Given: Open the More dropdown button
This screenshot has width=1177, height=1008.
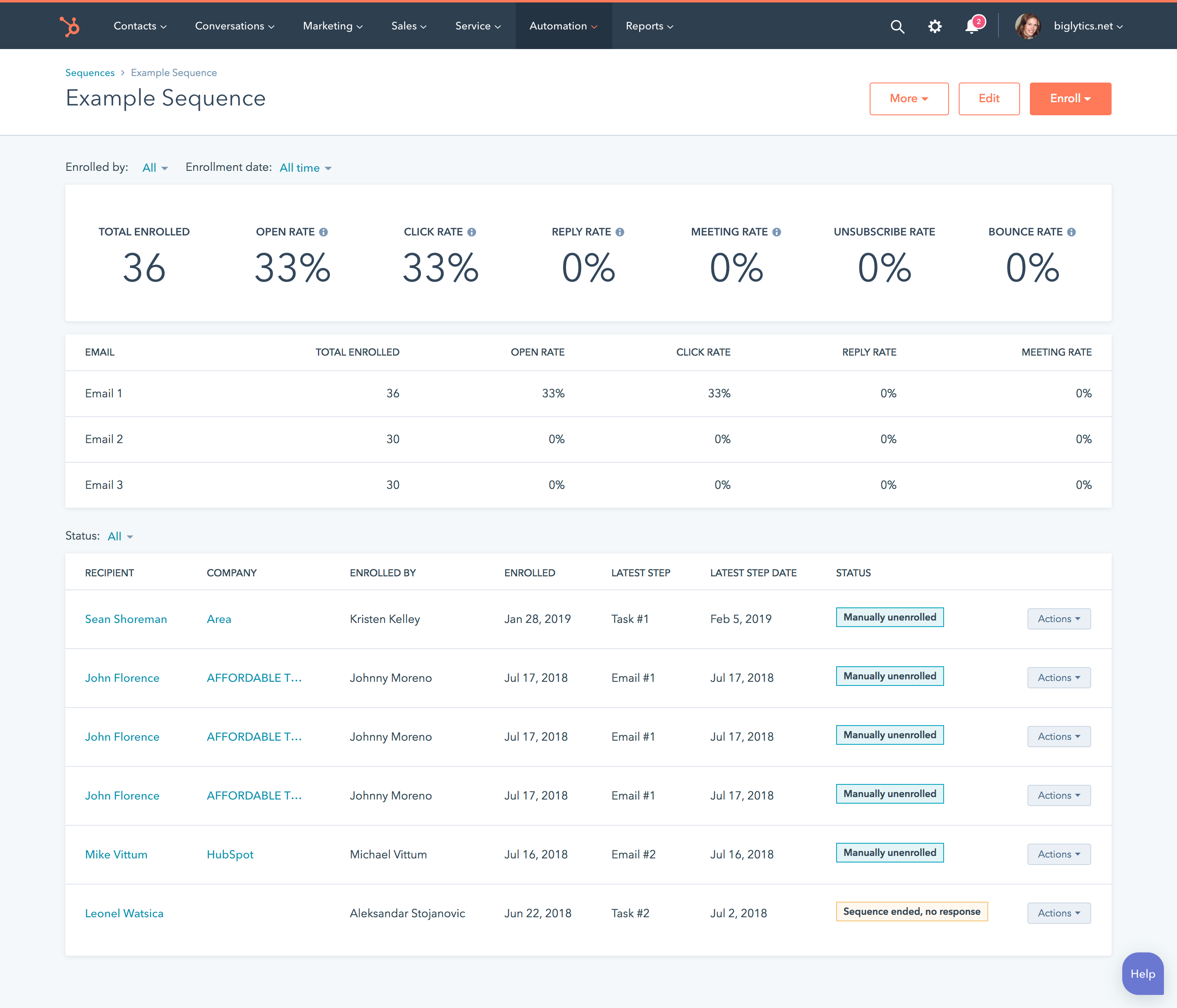Looking at the screenshot, I should click(x=909, y=98).
